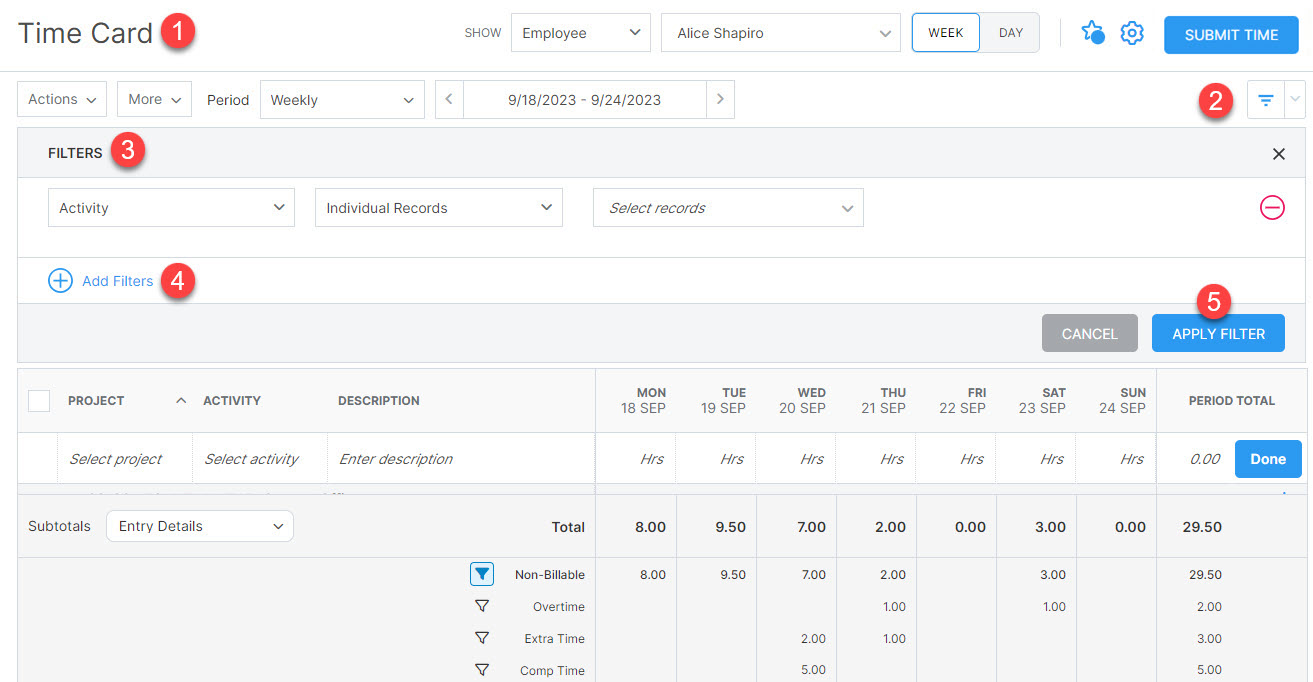
Task: Click the Overtime filter funnel icon
Action: pos(482,606)
